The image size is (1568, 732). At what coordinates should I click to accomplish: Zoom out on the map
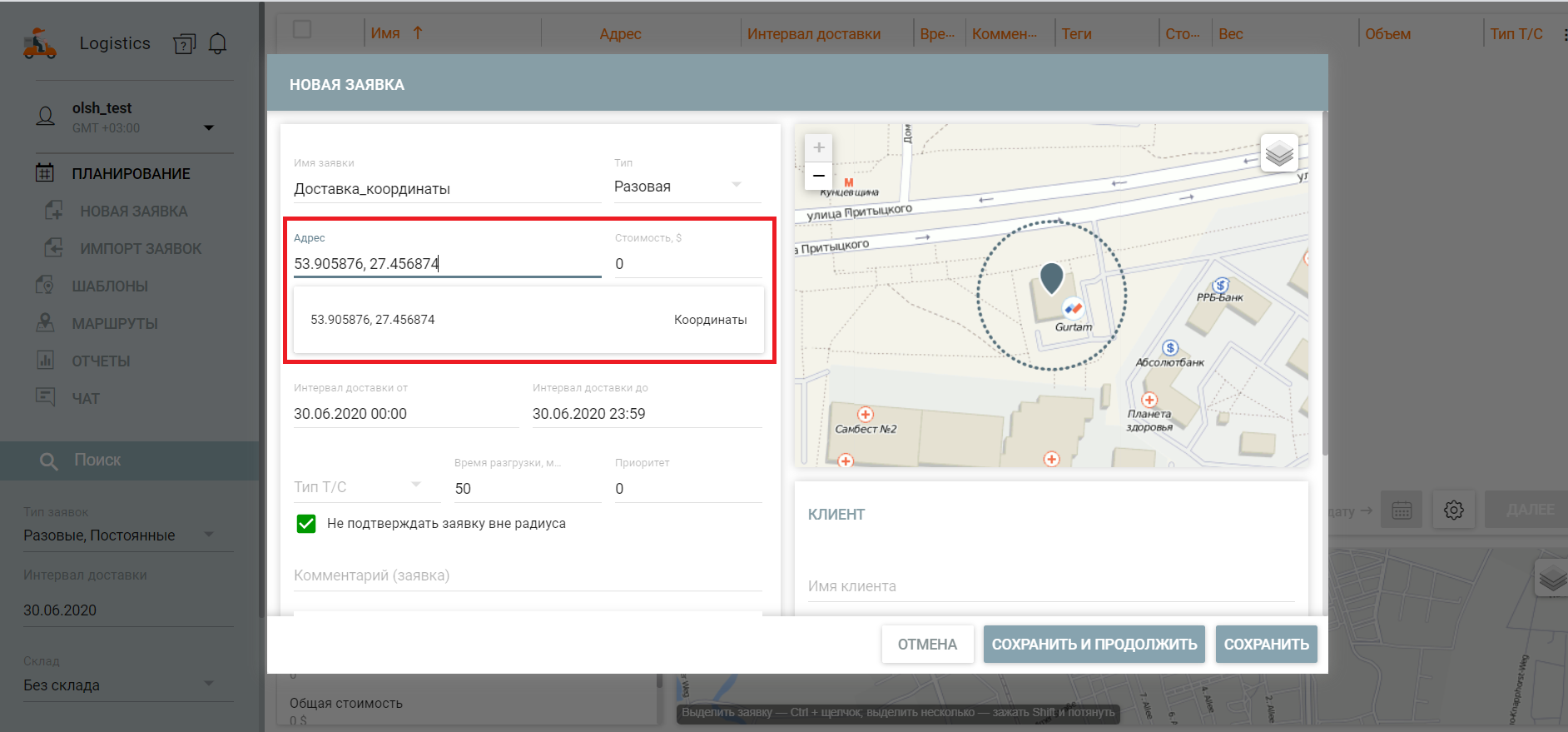click(x=818, y=176)
